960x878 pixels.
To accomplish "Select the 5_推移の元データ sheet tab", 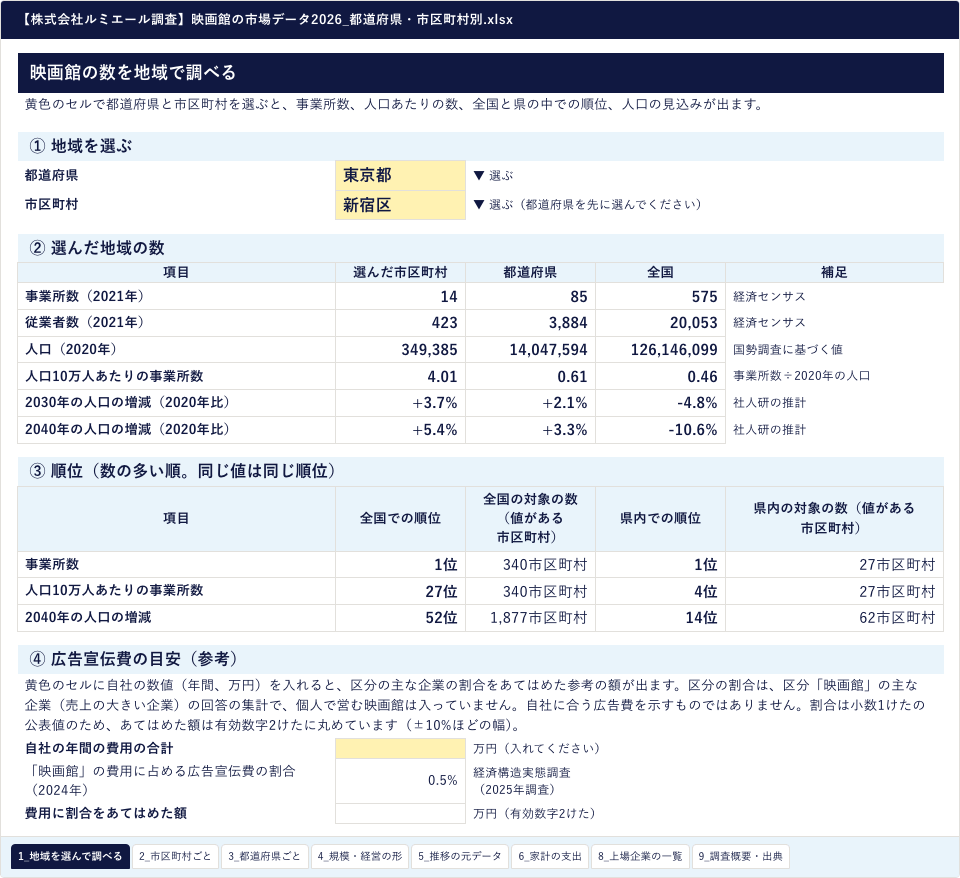I will coord(460,856).
